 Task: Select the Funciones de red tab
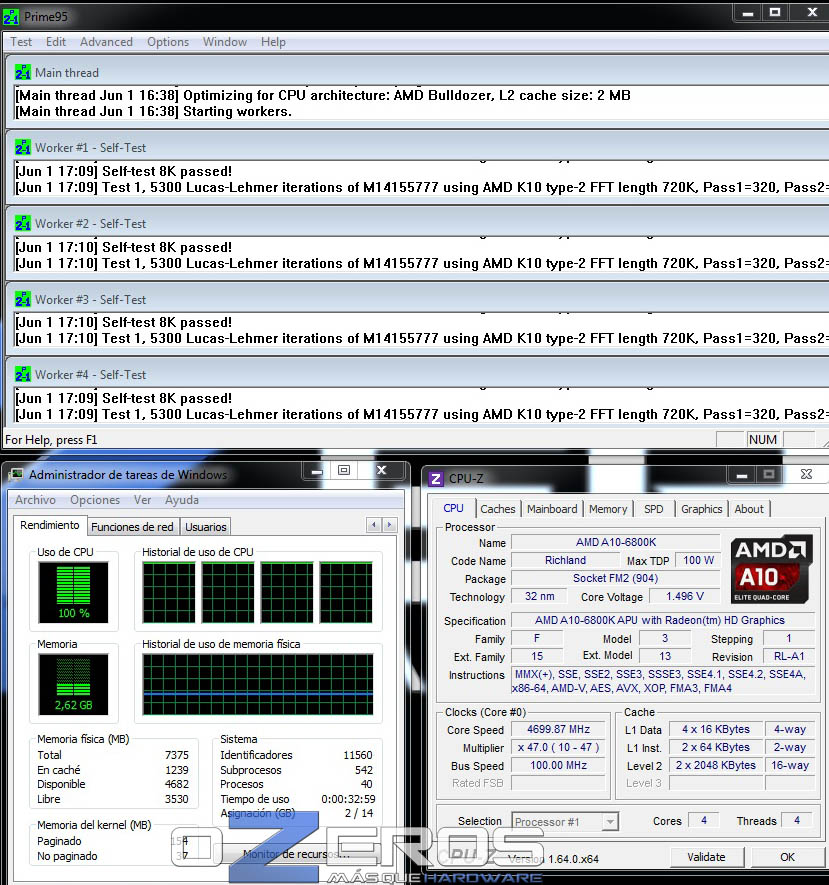coord(132,527)
